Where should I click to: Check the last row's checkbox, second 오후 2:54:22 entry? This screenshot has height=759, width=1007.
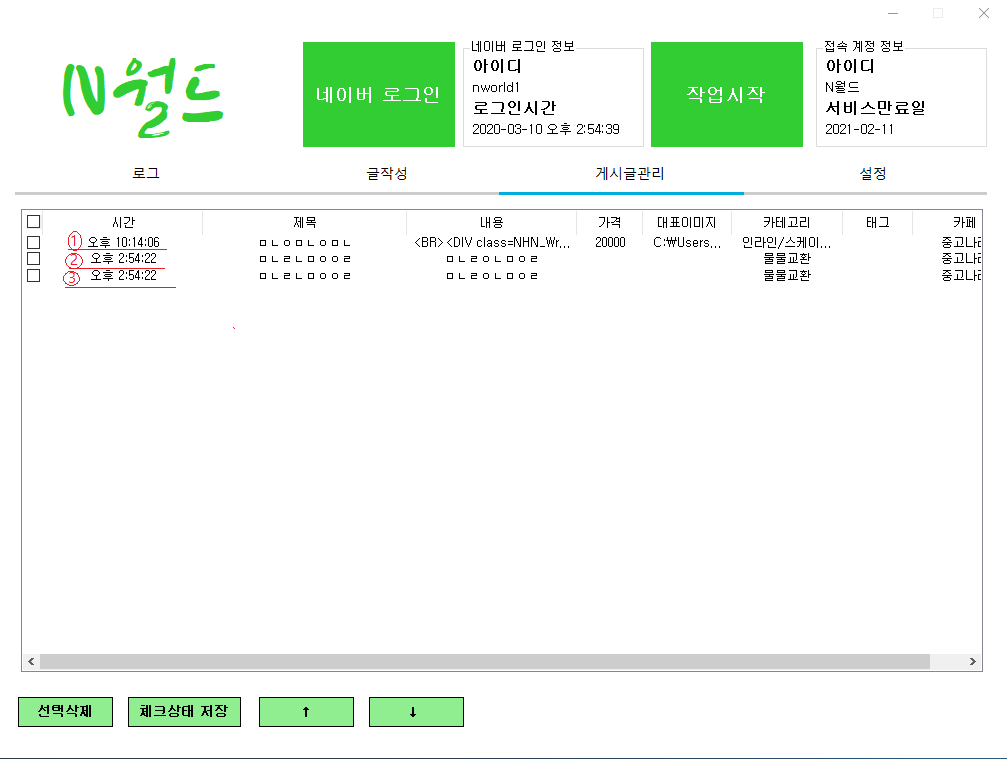33,275
